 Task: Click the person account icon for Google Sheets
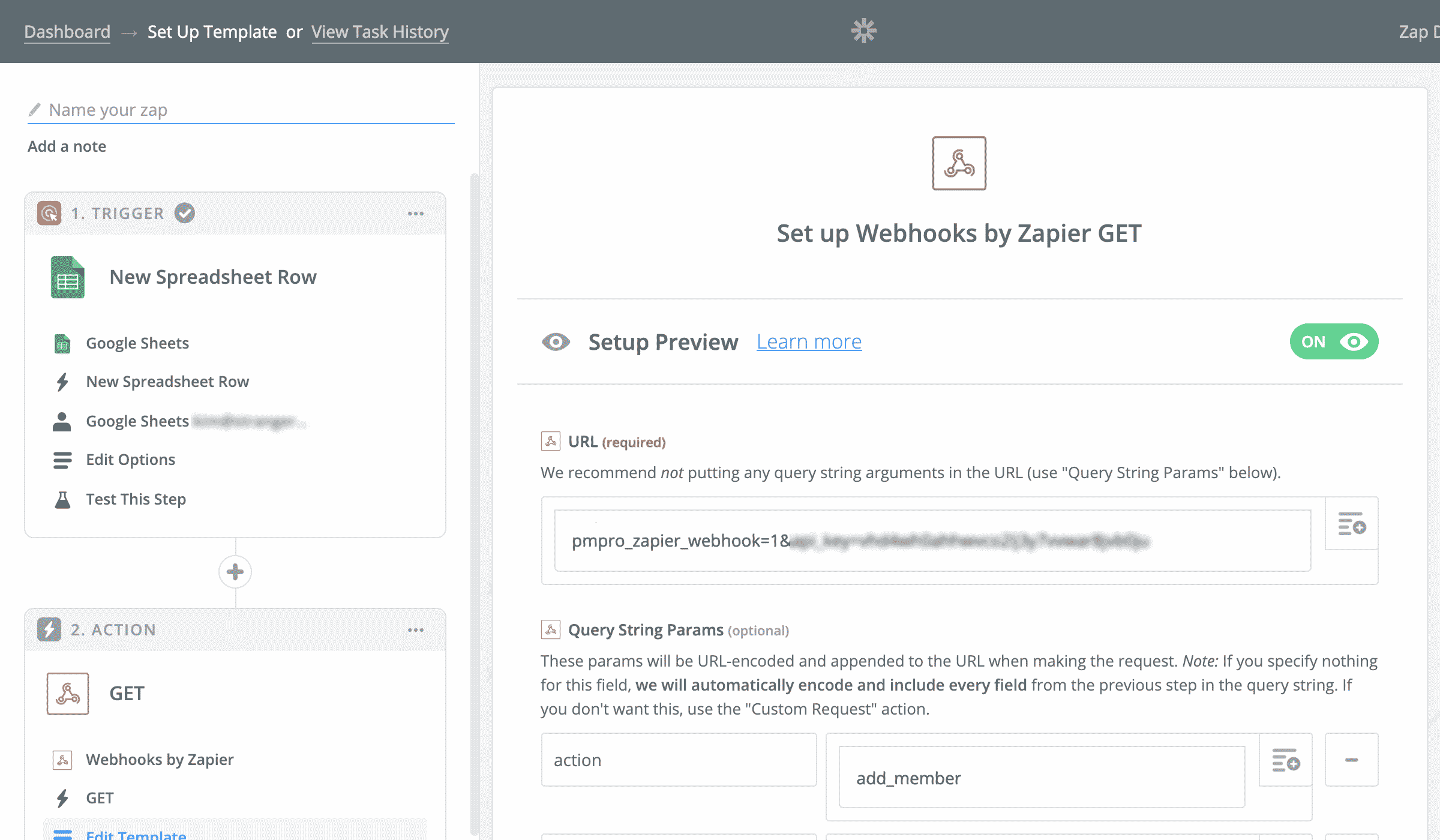coord(62,422)
